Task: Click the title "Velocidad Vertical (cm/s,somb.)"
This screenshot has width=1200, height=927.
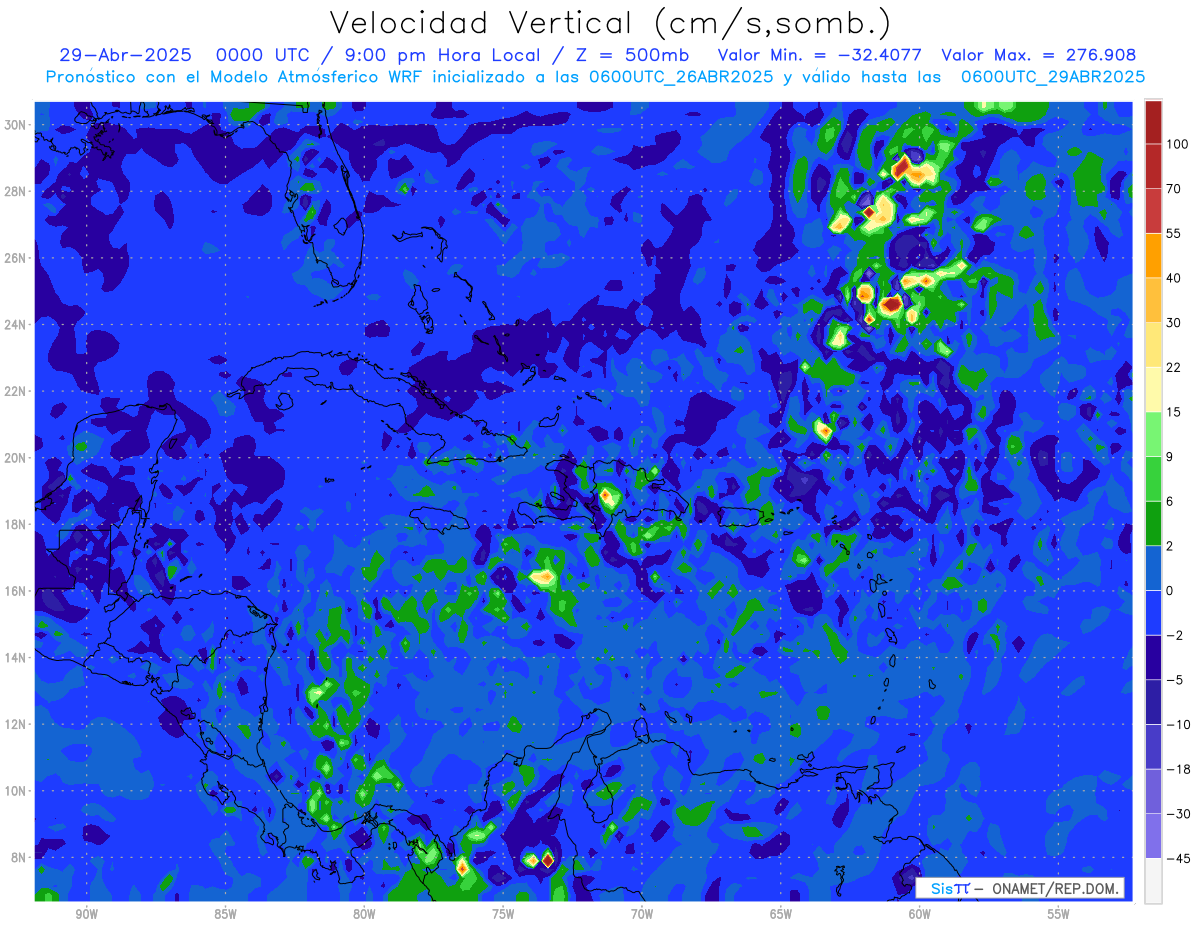Action: tap(610, 23)
